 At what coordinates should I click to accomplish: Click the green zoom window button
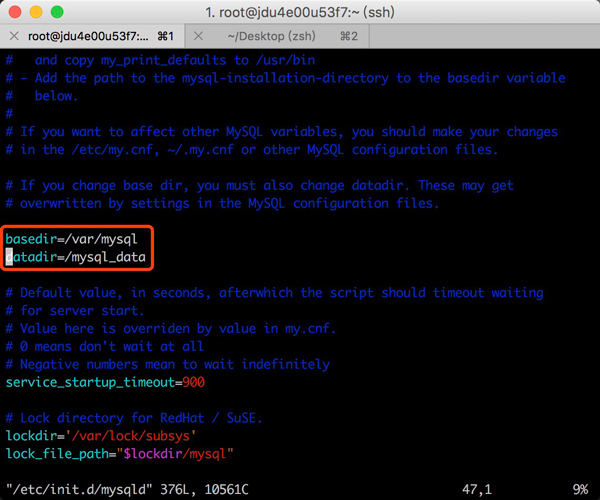click(x=57, y=12)
